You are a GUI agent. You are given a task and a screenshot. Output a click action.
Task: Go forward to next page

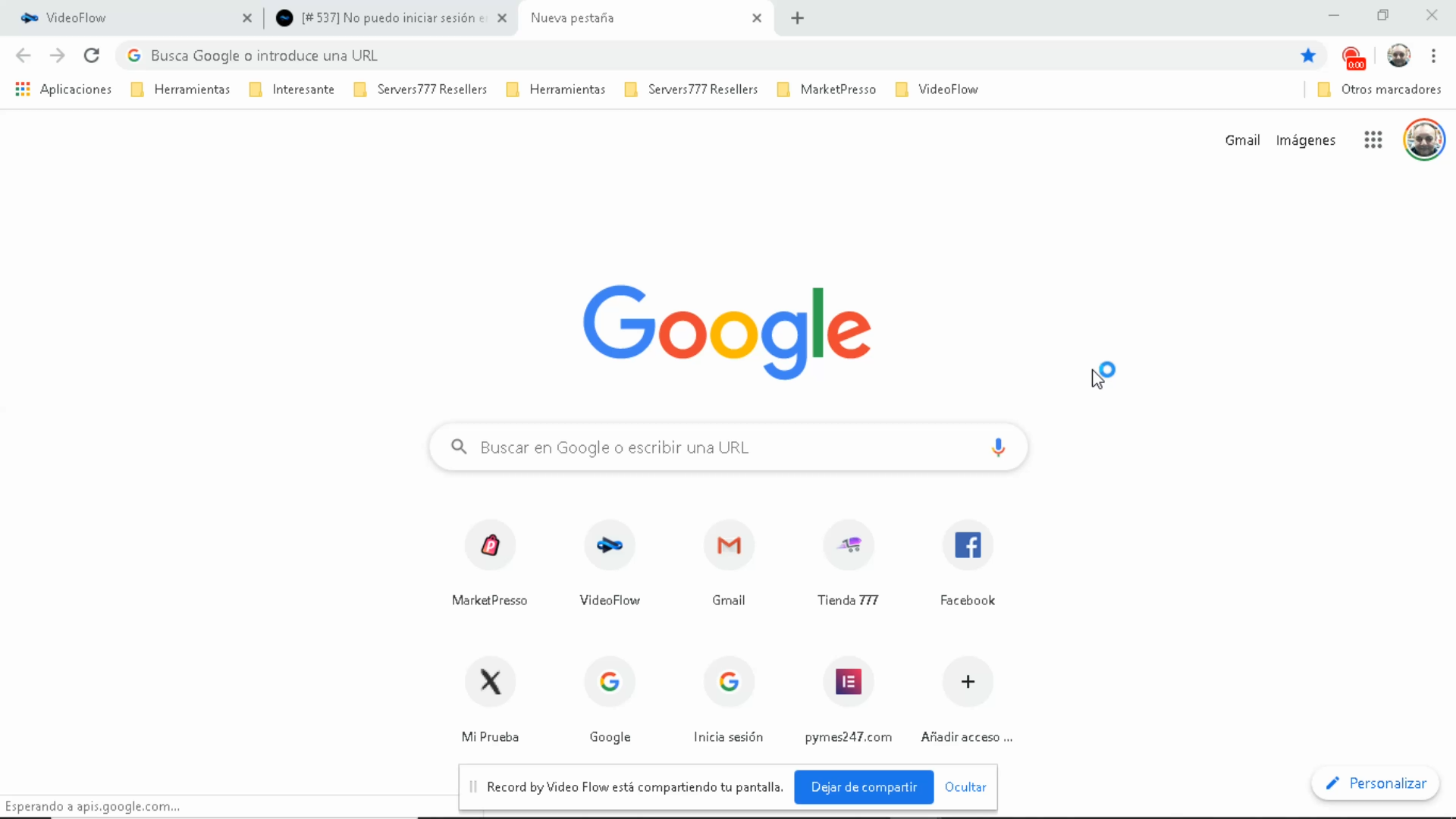pyautogui.click(x=58, y=55)
